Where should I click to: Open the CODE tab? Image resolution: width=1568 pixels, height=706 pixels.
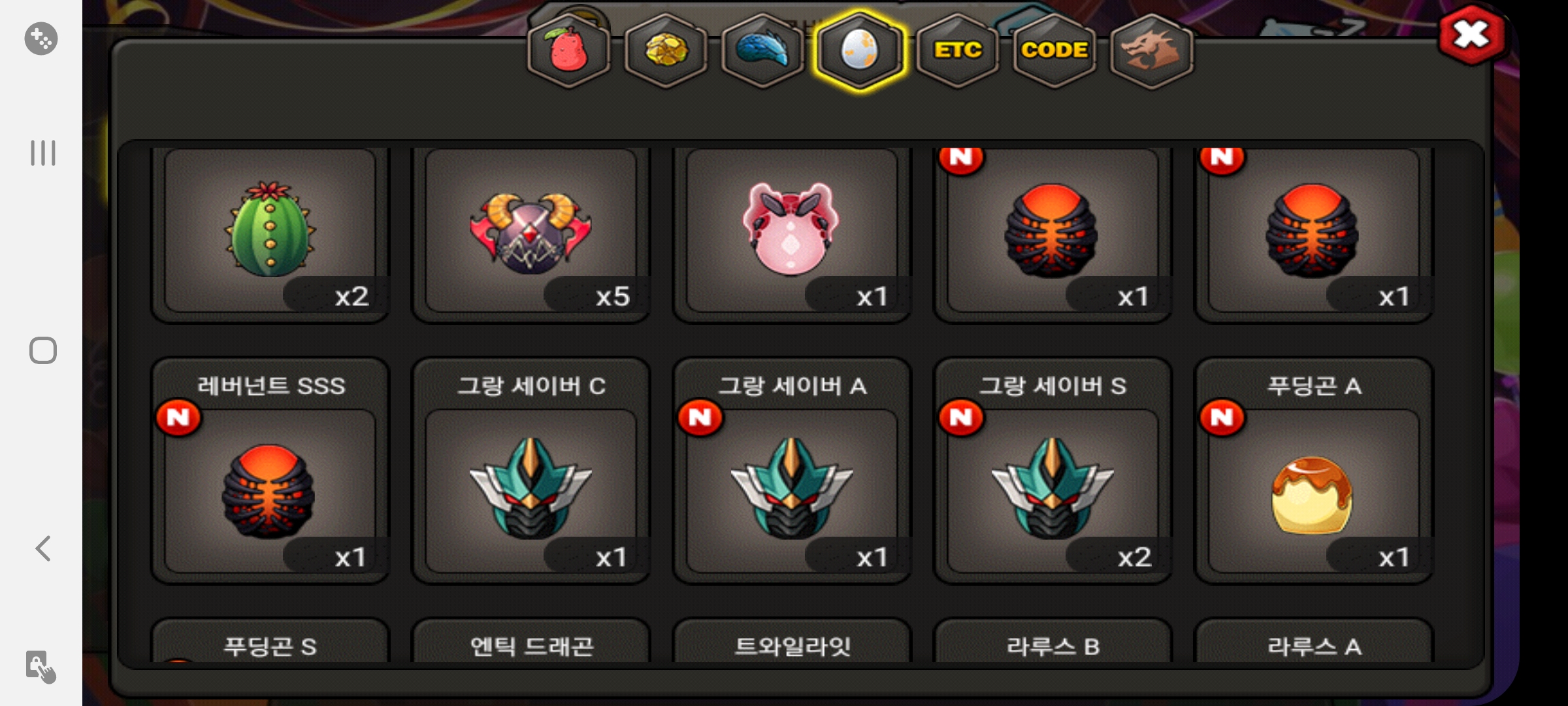coord(1054,51)
